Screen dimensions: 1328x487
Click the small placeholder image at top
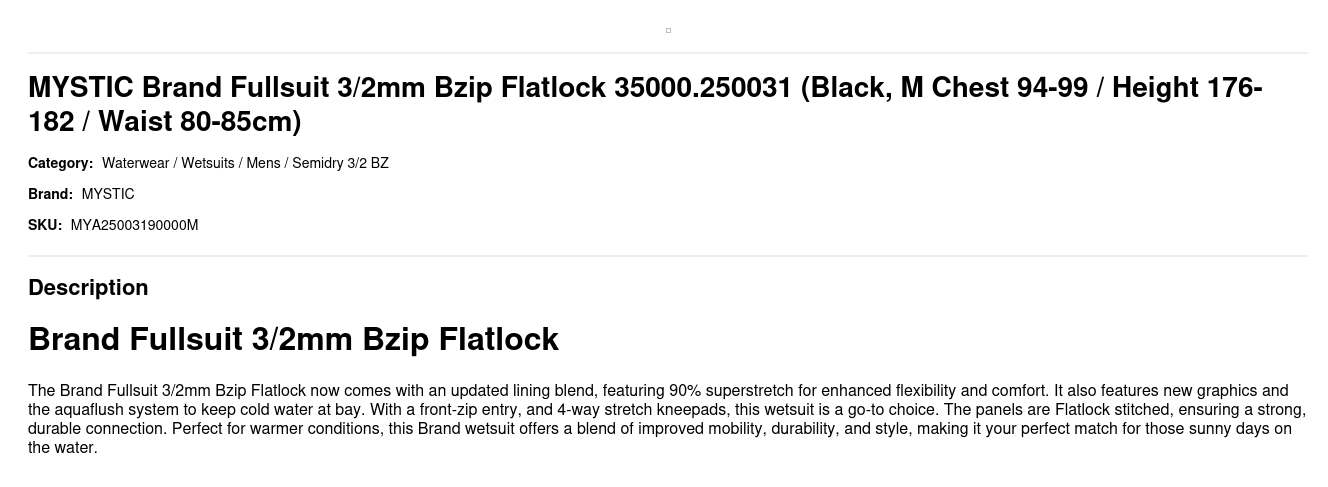(x=668, y=30)
